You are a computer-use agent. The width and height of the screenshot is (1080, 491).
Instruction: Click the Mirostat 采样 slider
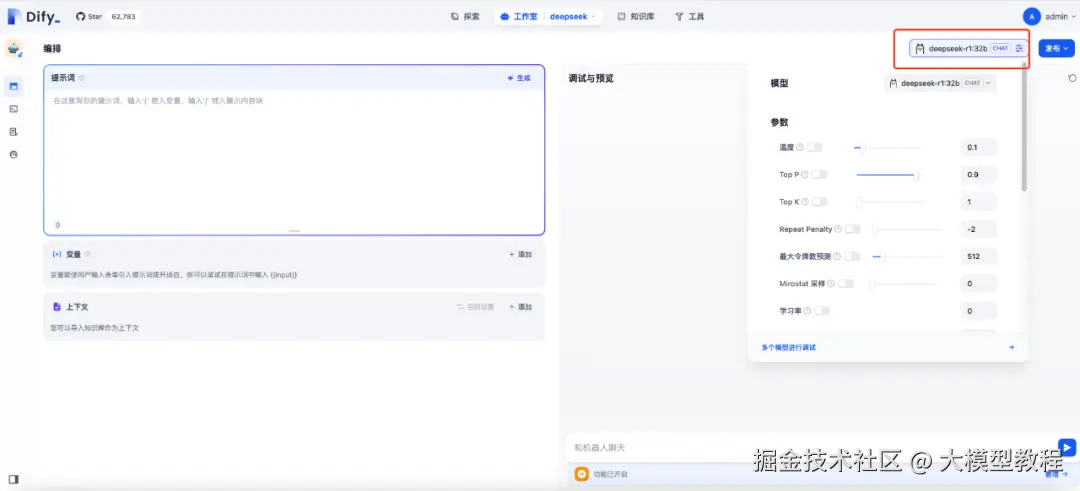[x=904, y=283]
